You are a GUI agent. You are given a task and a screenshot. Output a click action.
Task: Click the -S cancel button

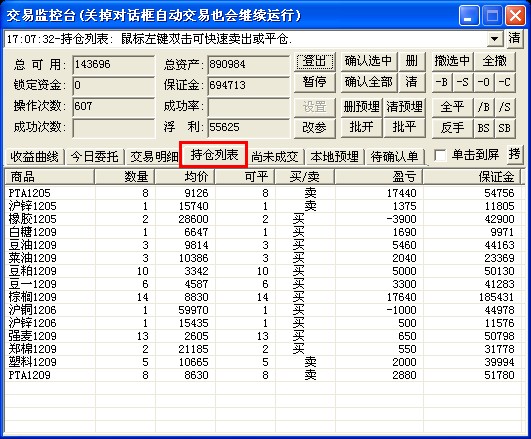[463, 82]
